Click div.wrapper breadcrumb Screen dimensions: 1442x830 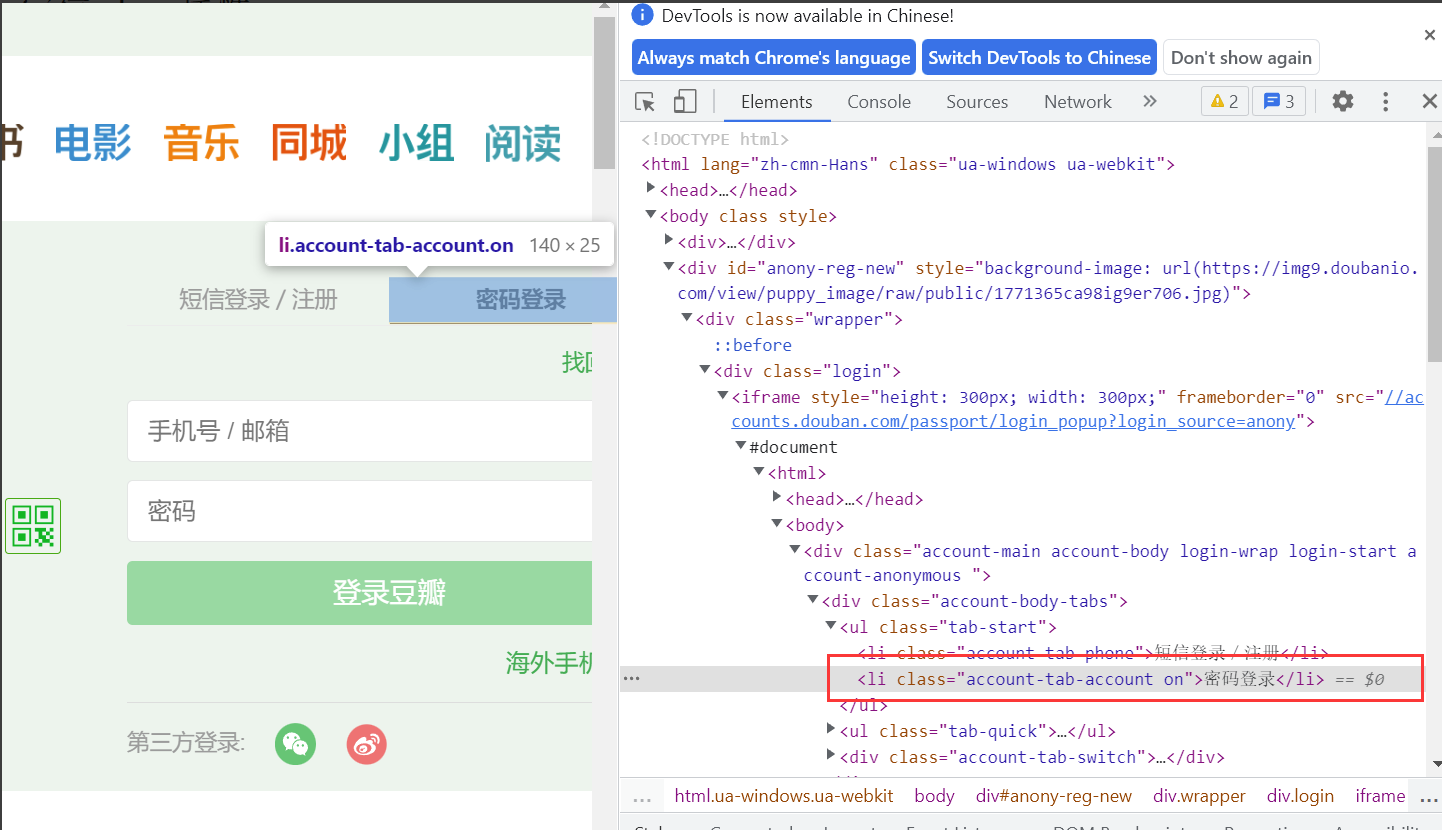click(x=1199, y=796)
